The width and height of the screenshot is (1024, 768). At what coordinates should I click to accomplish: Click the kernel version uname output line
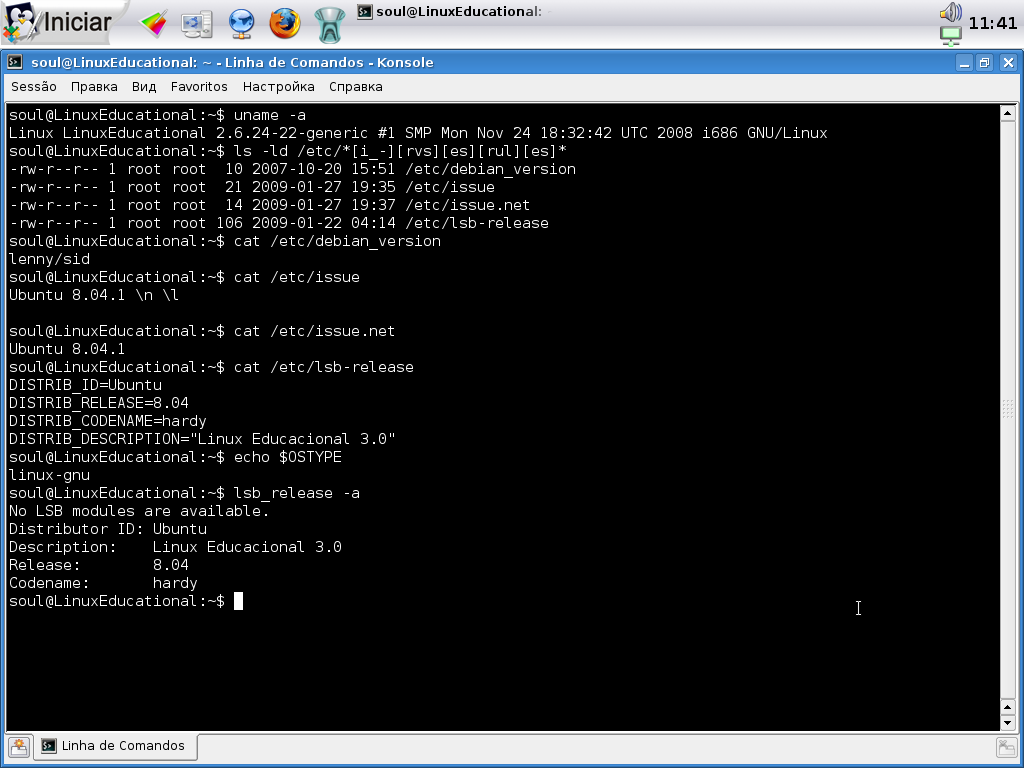(418, 133)
